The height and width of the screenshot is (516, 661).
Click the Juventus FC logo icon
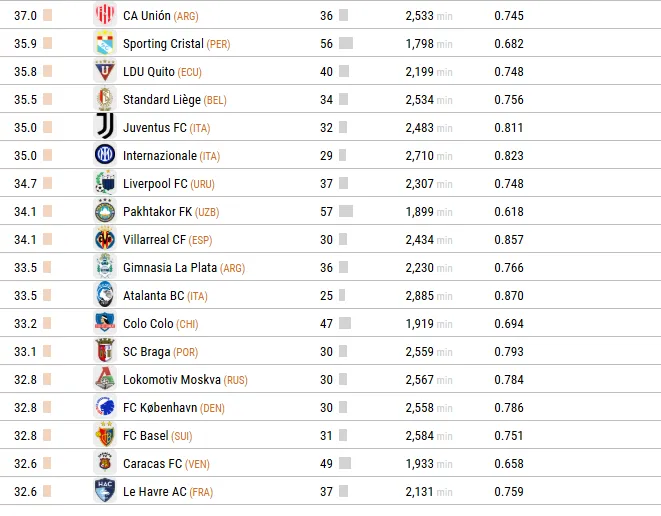(105, 127)
